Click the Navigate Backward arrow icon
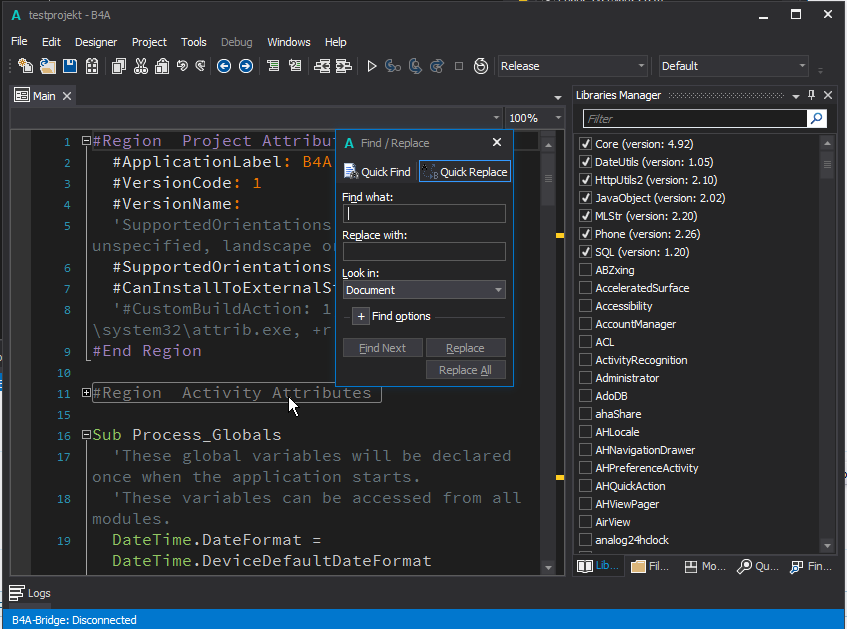The height and width of the screenshot is (629, 847). click(x=223, y=66)
